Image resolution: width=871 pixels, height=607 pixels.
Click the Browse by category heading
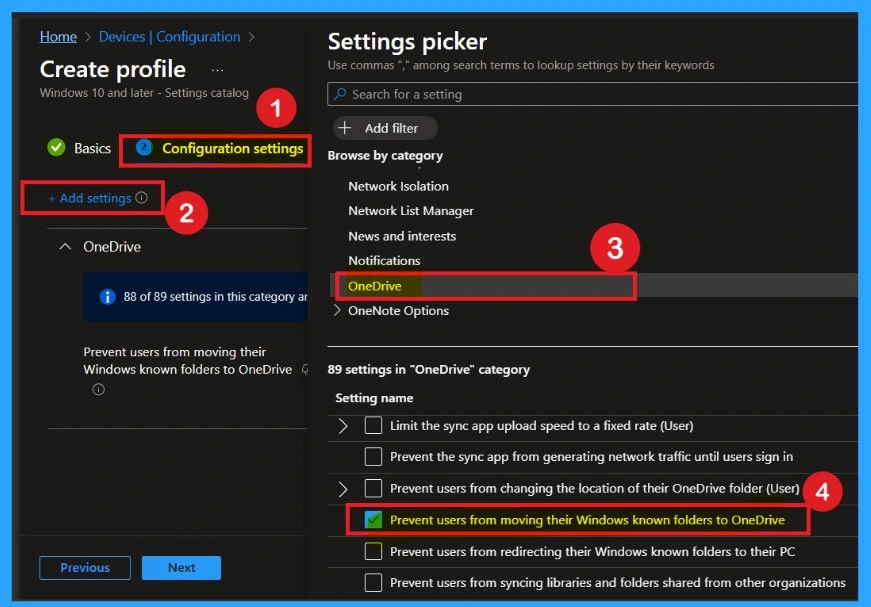385,155
